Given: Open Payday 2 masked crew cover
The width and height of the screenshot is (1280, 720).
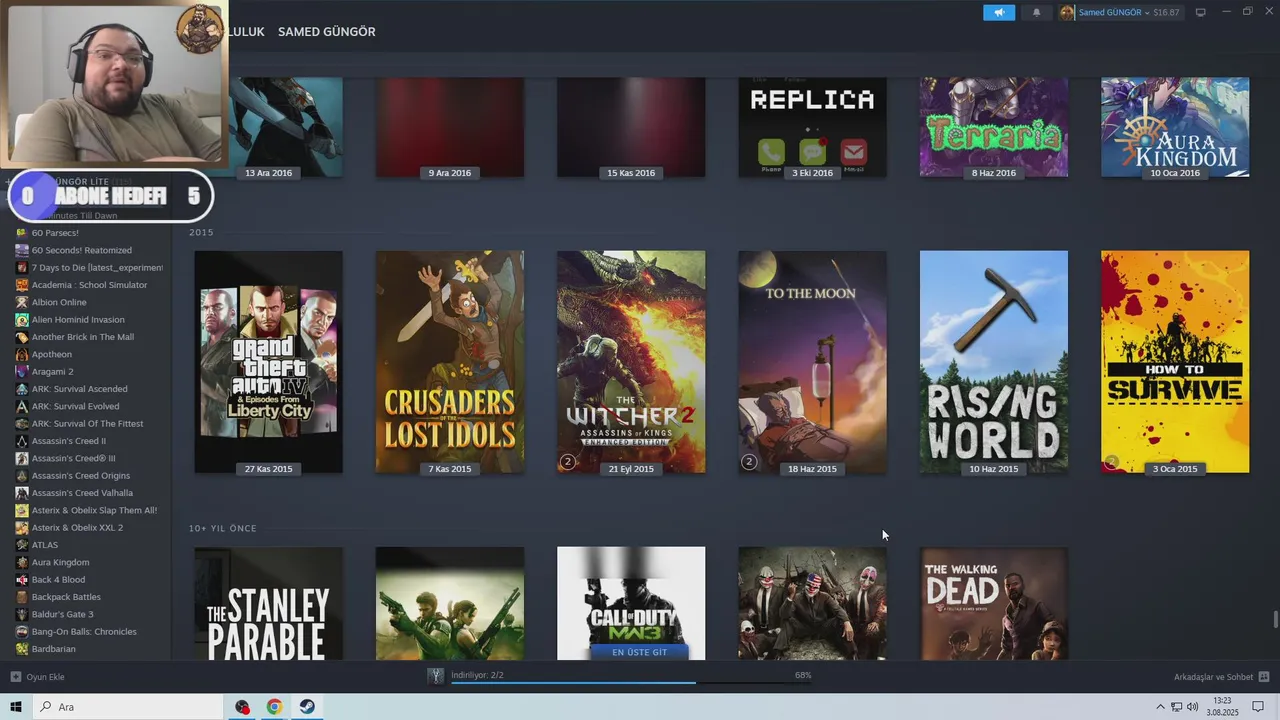Looking at the screenshot, I should [812, 603].
